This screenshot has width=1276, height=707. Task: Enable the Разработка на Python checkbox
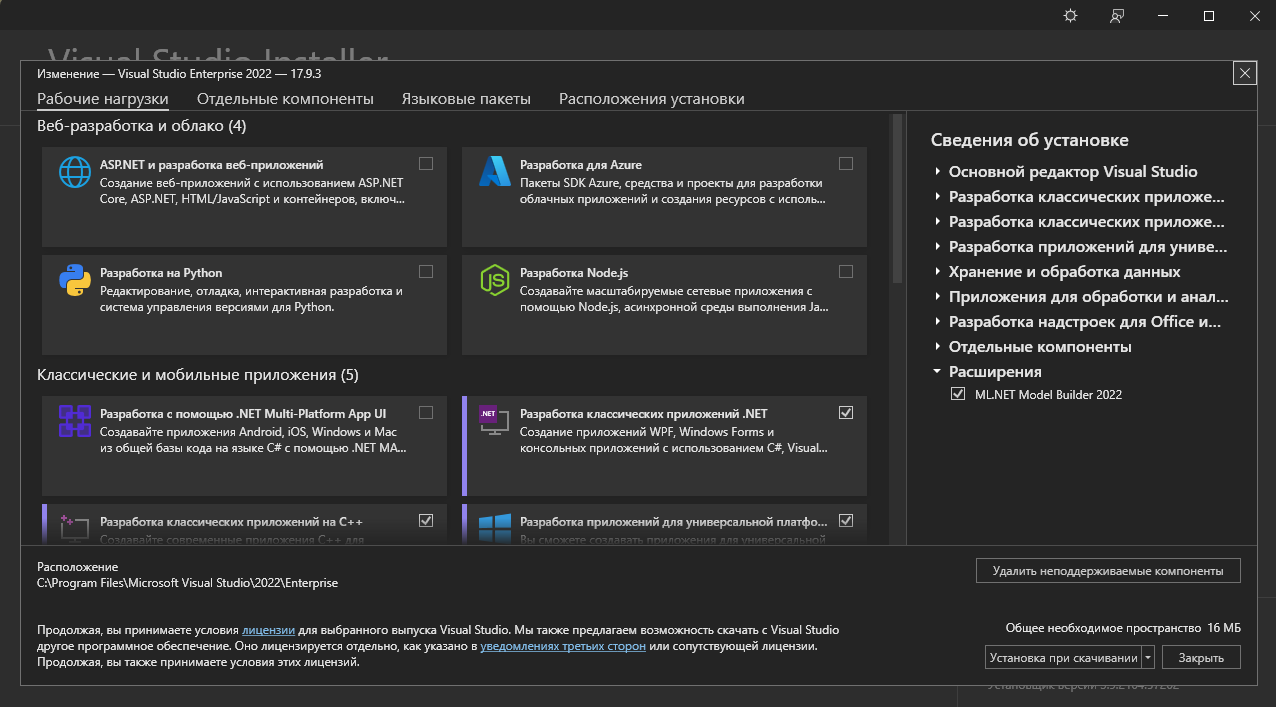click(426, 271)
